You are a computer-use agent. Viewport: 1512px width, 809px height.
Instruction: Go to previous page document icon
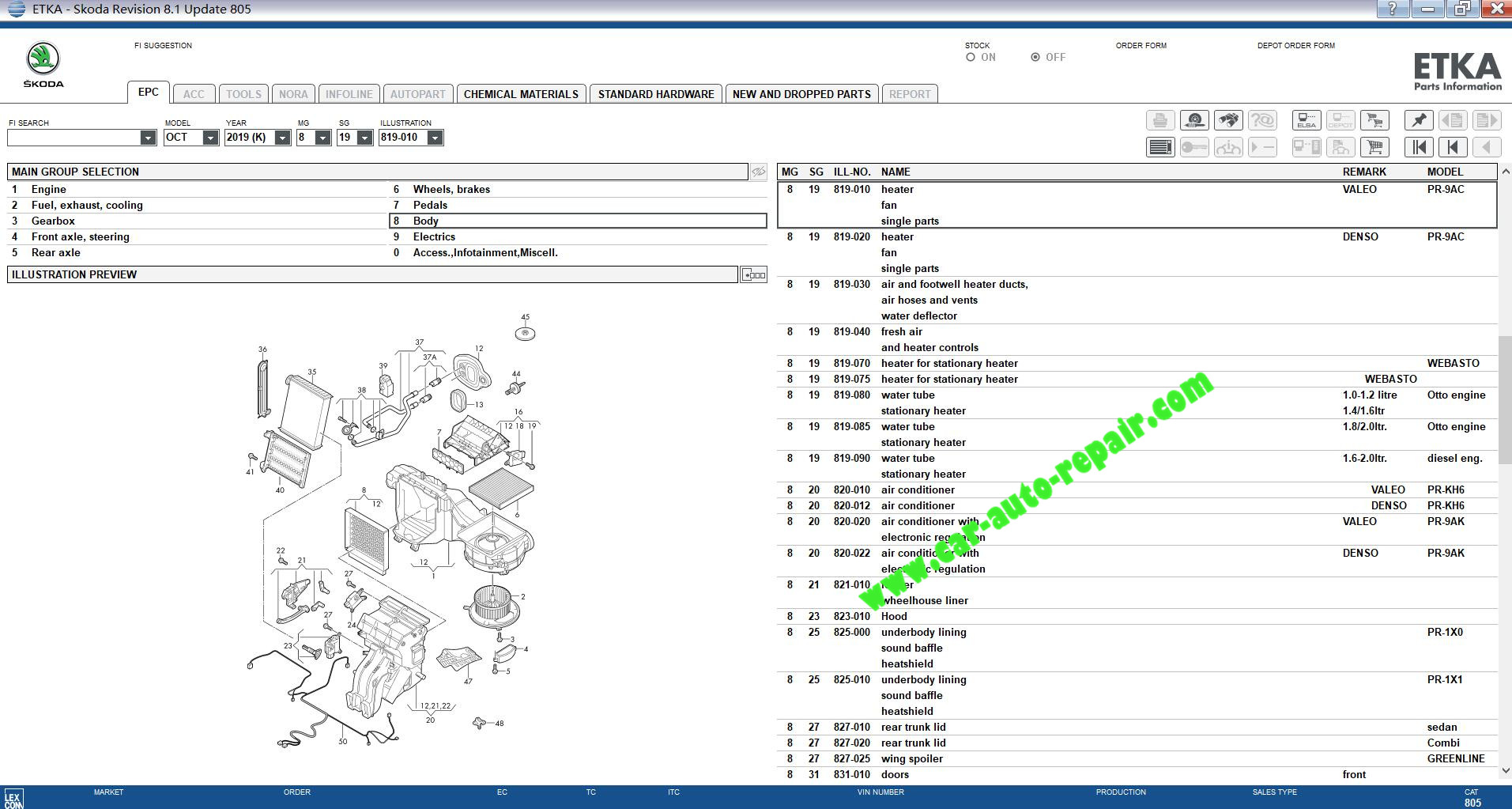pyautogui.click(x=1453, y=120)
